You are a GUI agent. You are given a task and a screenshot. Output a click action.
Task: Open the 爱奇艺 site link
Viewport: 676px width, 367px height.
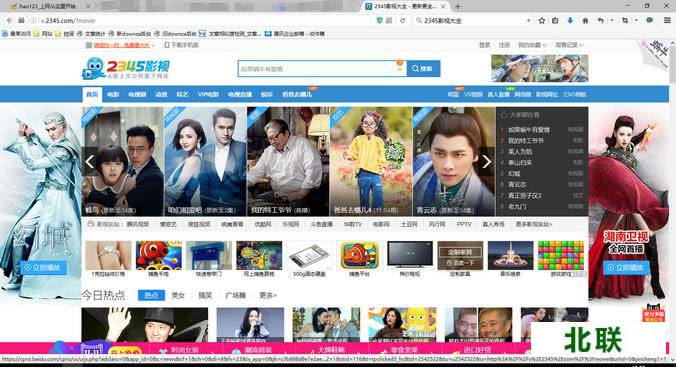point(168,224)
